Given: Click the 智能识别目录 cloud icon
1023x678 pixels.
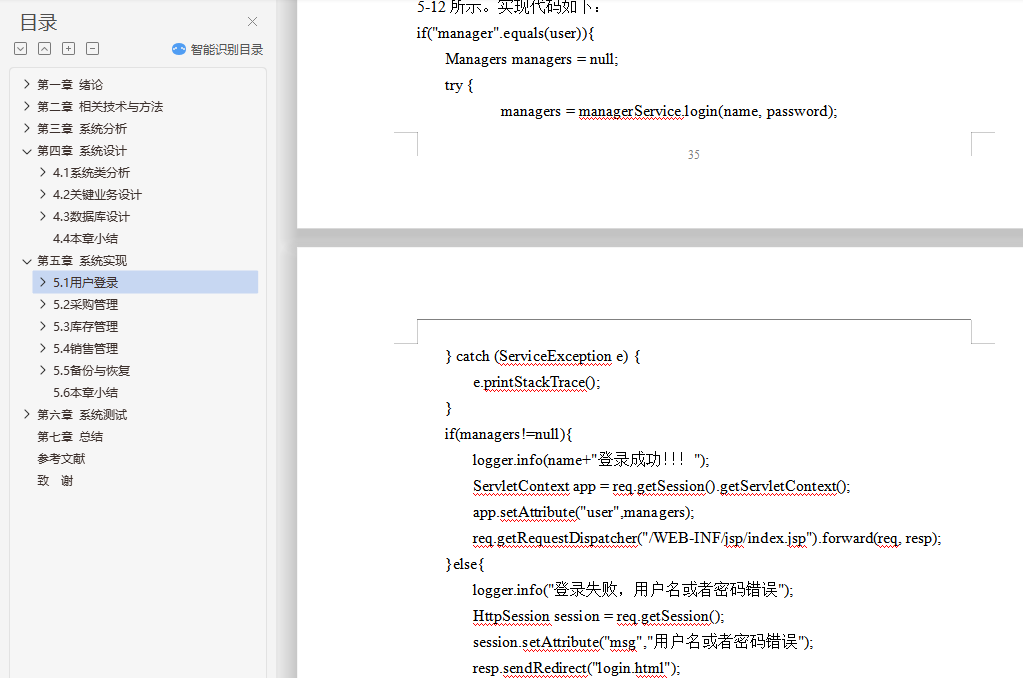Looking at the screenshot, I should coord(179,49).
